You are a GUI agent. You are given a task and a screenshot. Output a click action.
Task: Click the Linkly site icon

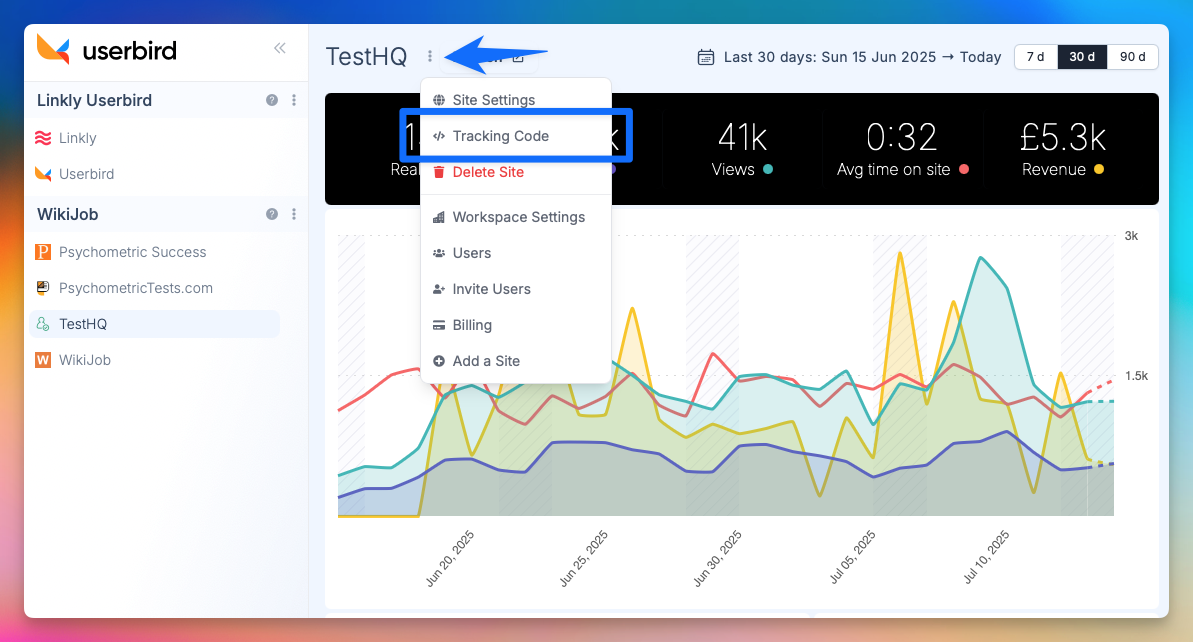[x=43, y=138]
